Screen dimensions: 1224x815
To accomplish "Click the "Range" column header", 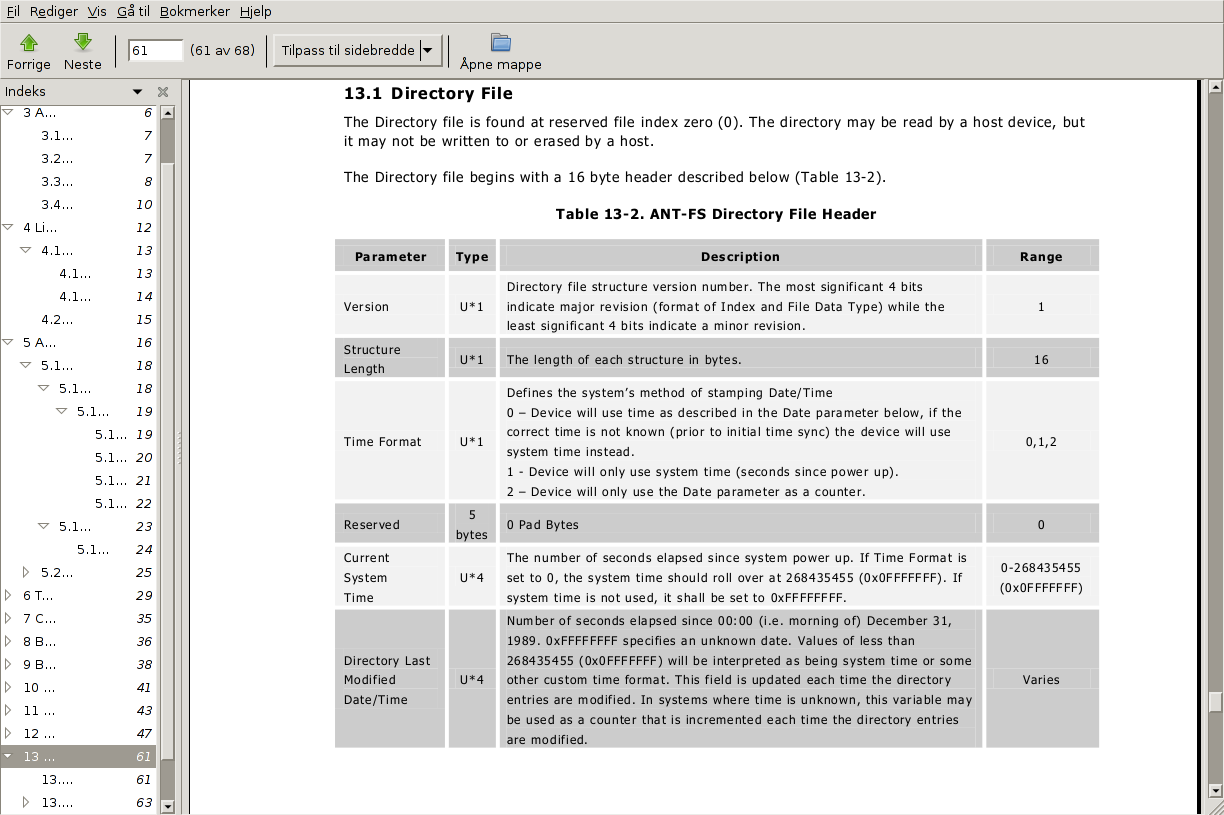I will click(1041, 256).
